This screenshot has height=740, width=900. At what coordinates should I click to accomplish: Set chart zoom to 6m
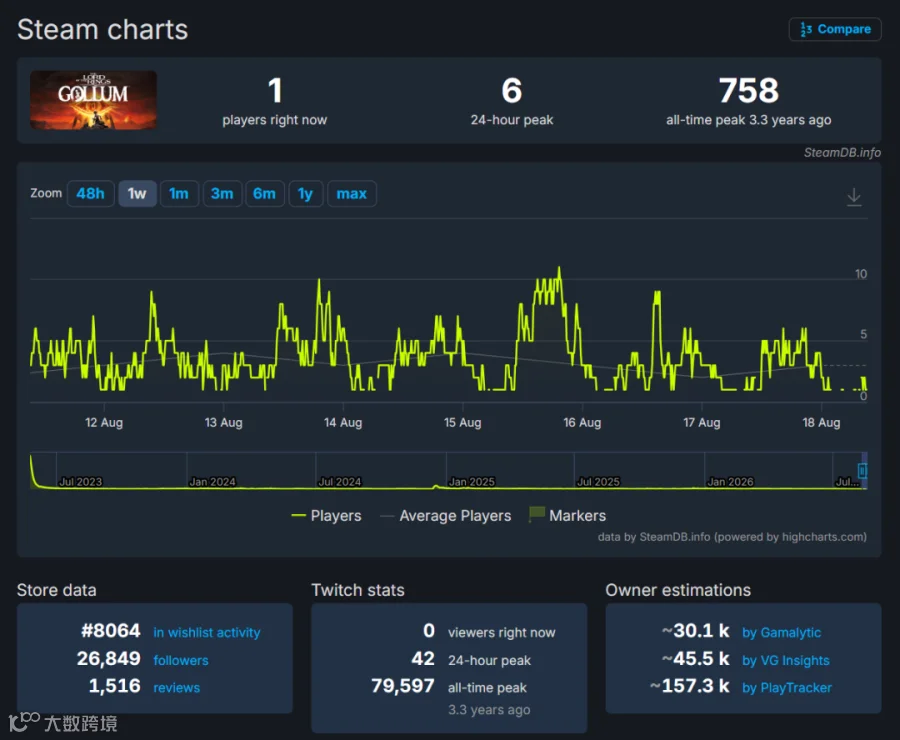tap(265, 193)
